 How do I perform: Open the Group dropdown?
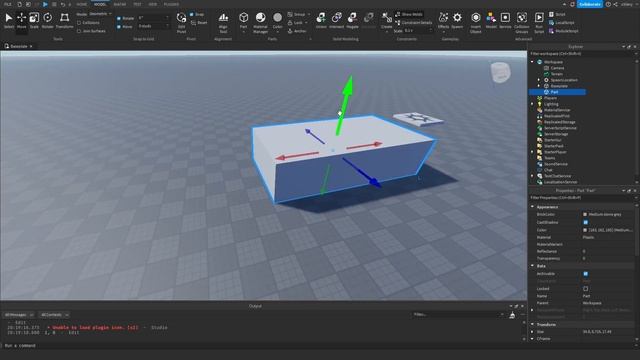(298, 14)
